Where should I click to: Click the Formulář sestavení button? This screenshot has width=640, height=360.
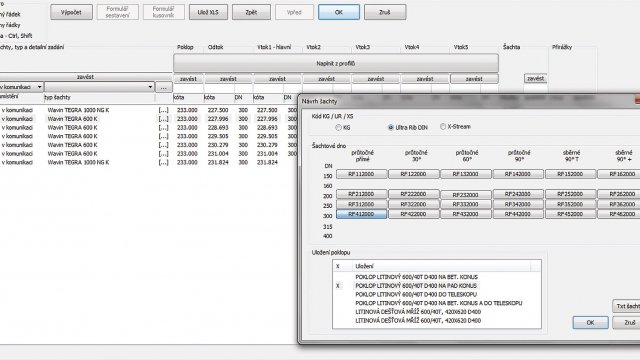coord(118,12)
